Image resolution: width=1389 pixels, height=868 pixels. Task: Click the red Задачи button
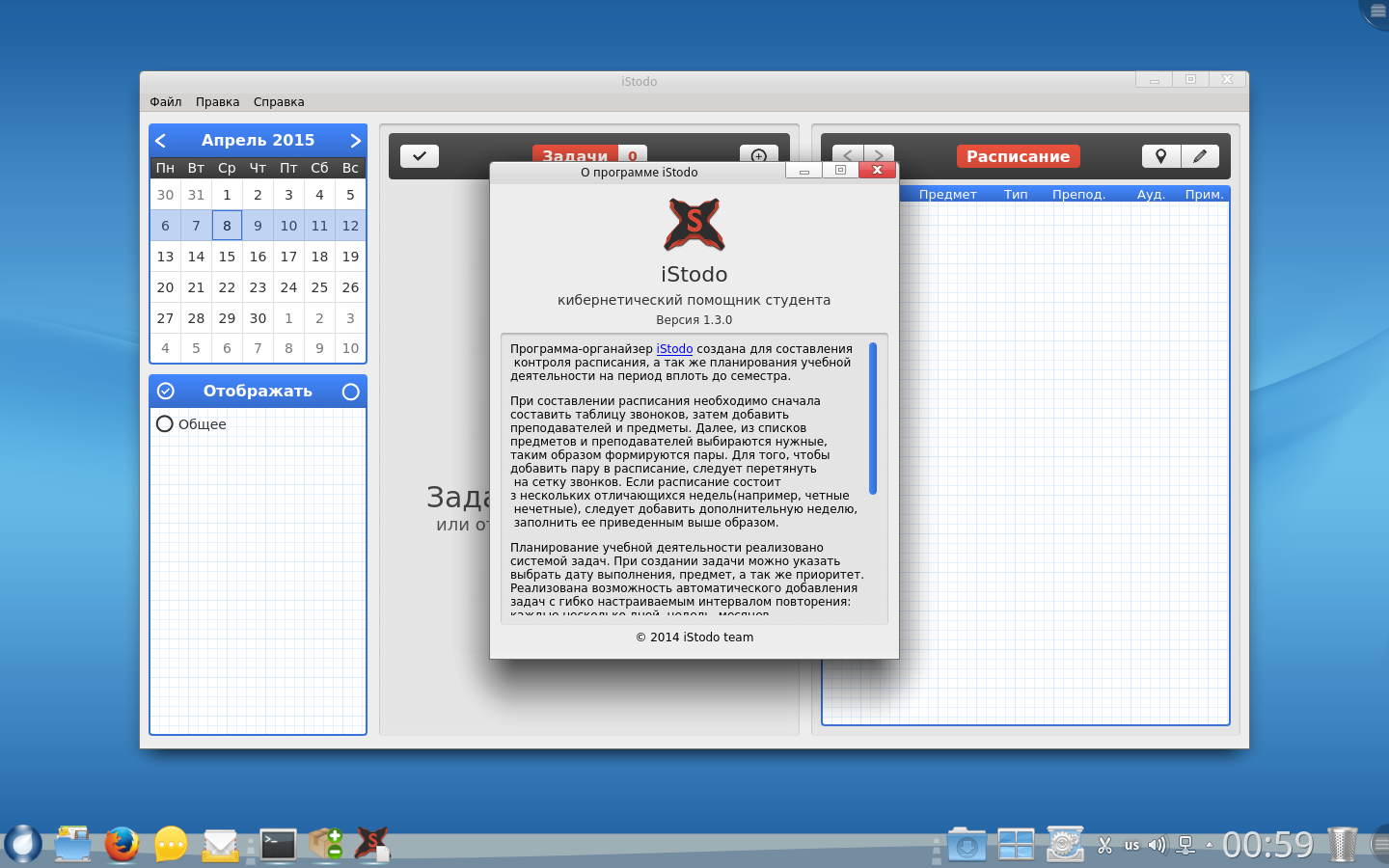[575, 154]
